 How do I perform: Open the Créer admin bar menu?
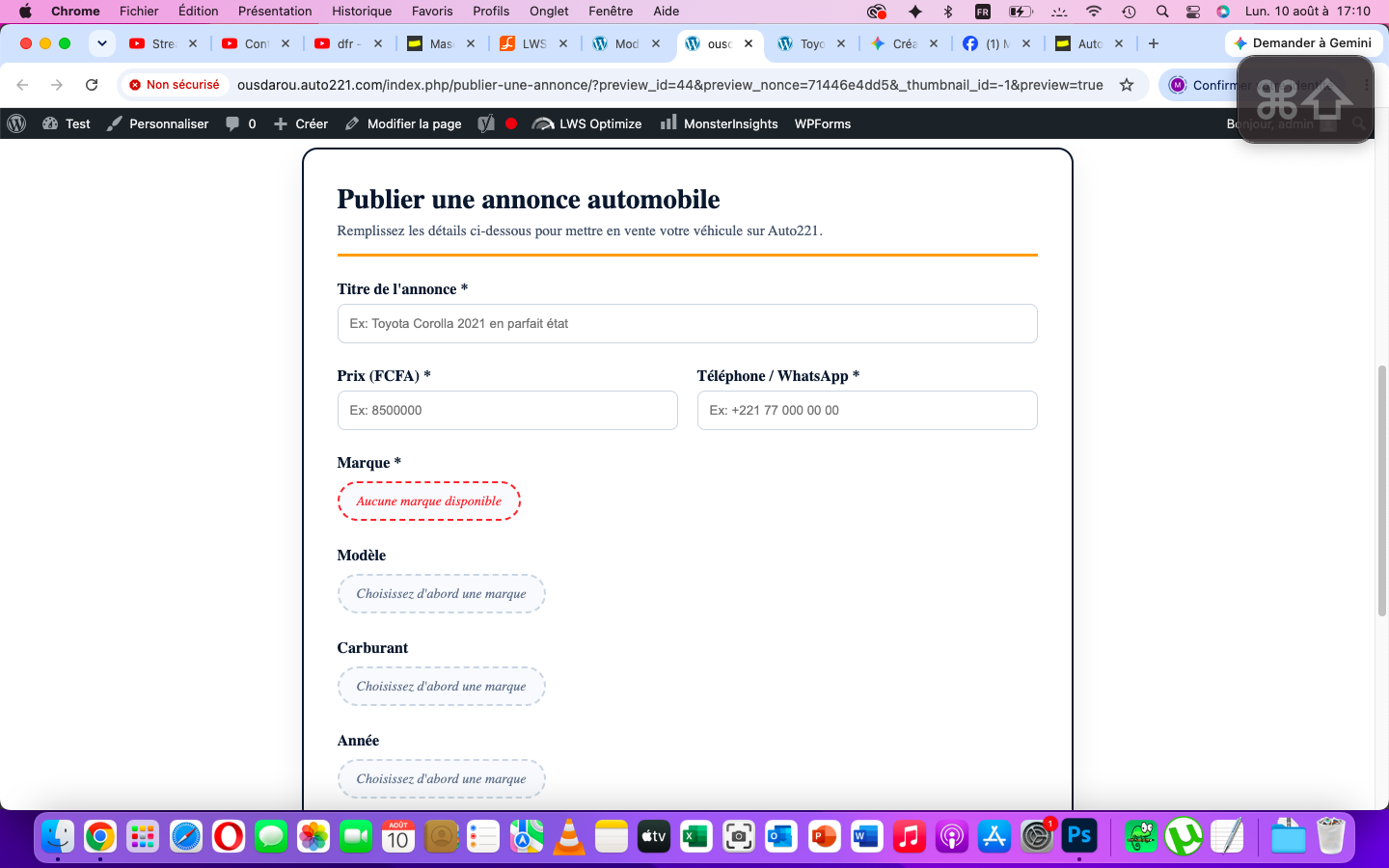click(301, 123)
